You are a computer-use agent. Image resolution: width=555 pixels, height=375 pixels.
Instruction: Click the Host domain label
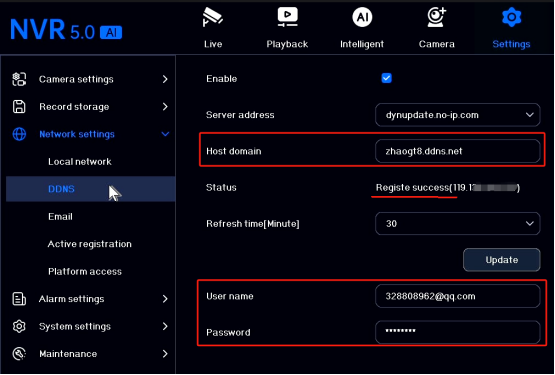(x=234, y=151)
